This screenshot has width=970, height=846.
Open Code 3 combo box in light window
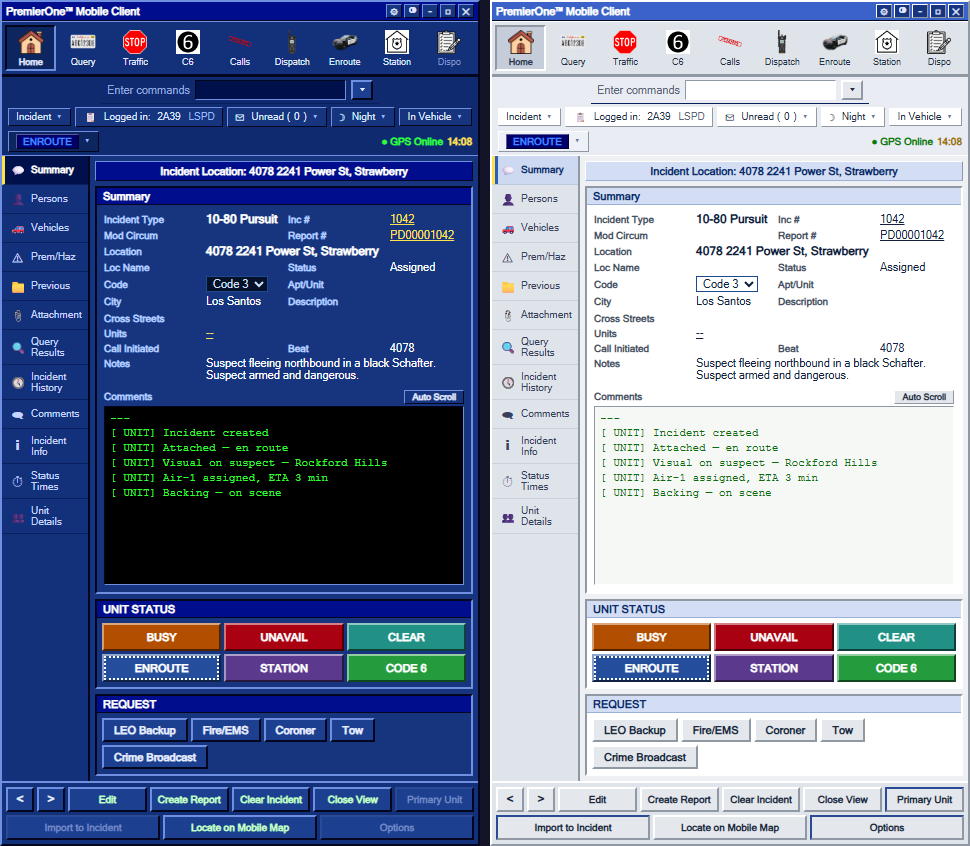pos(726,284)
